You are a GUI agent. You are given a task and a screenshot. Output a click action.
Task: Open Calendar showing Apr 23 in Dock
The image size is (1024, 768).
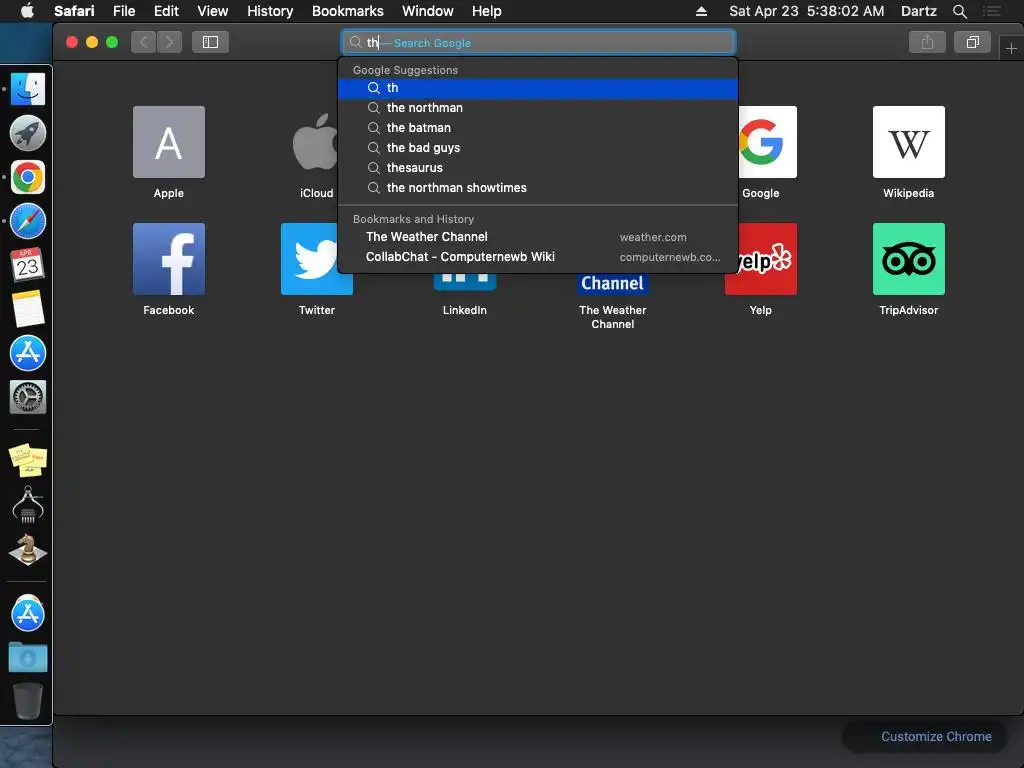27,264
